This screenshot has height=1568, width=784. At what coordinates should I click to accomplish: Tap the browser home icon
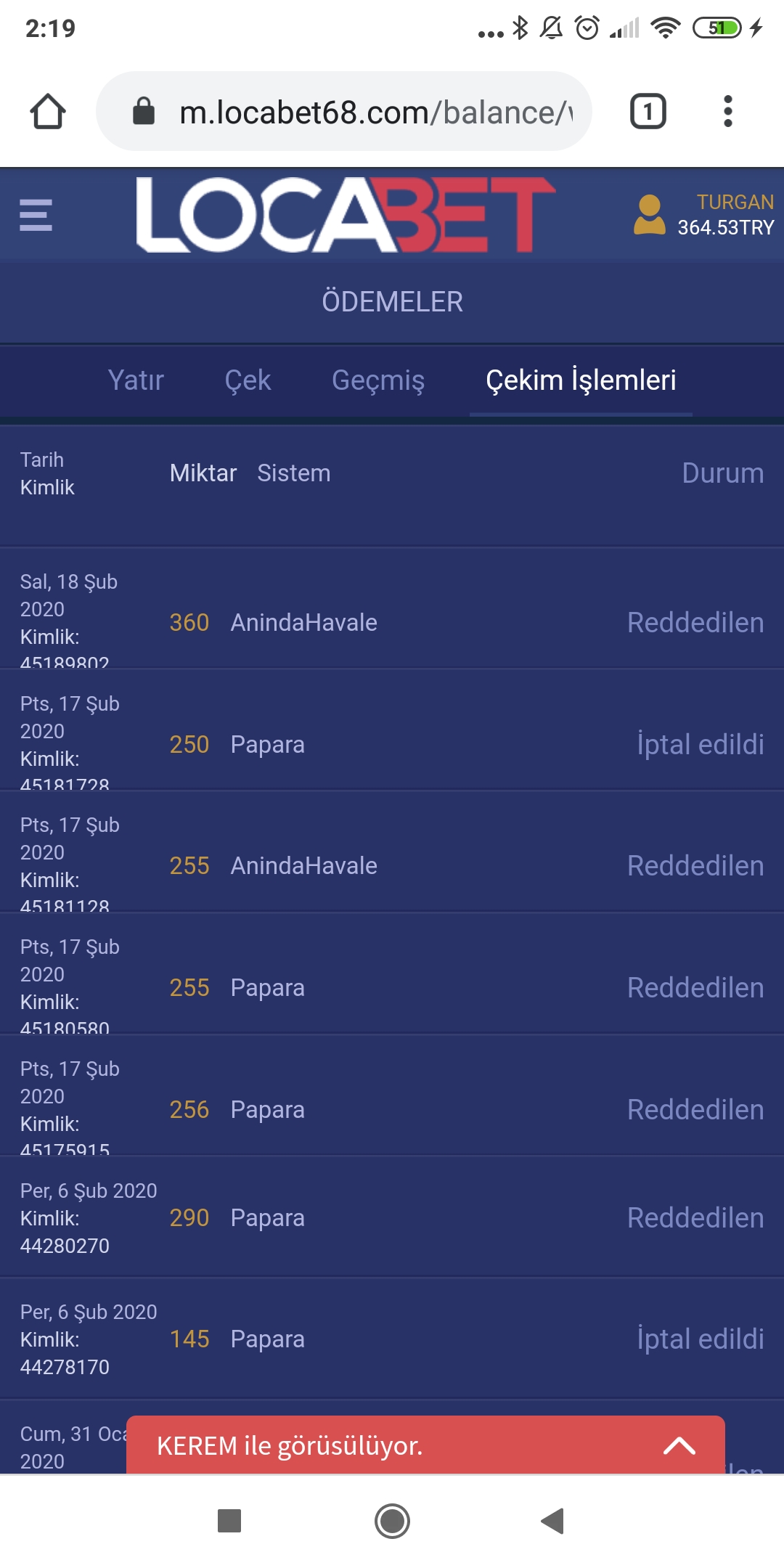coord(48,112)
